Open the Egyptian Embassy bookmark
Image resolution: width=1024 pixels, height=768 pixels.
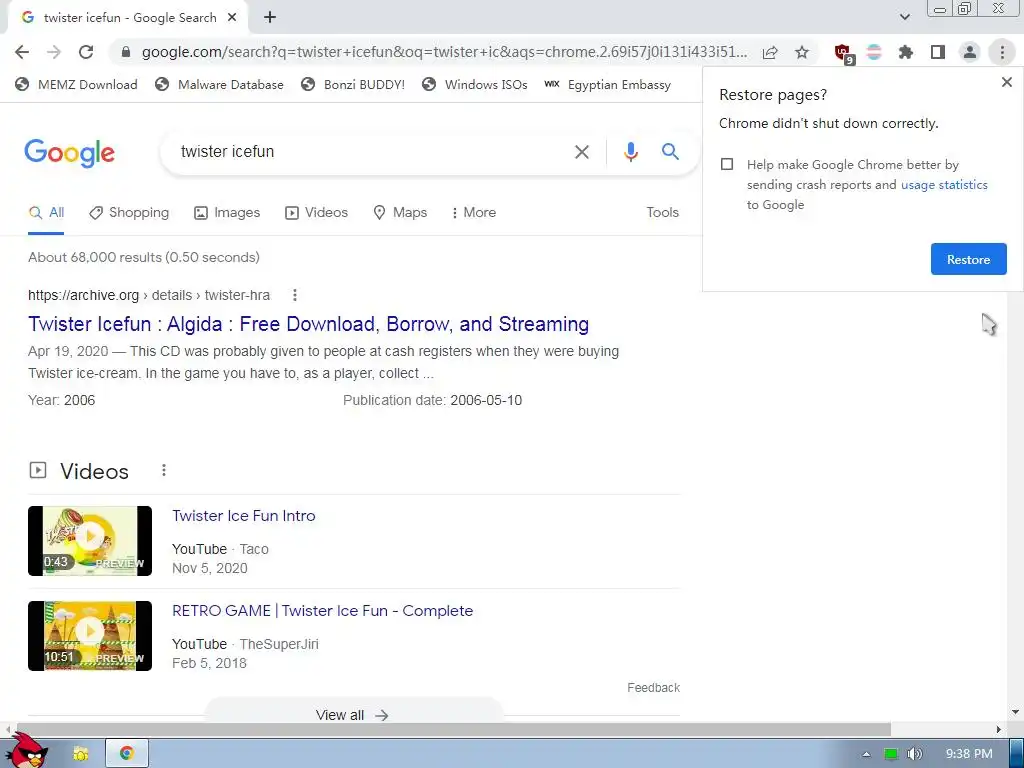click(607, 85)
